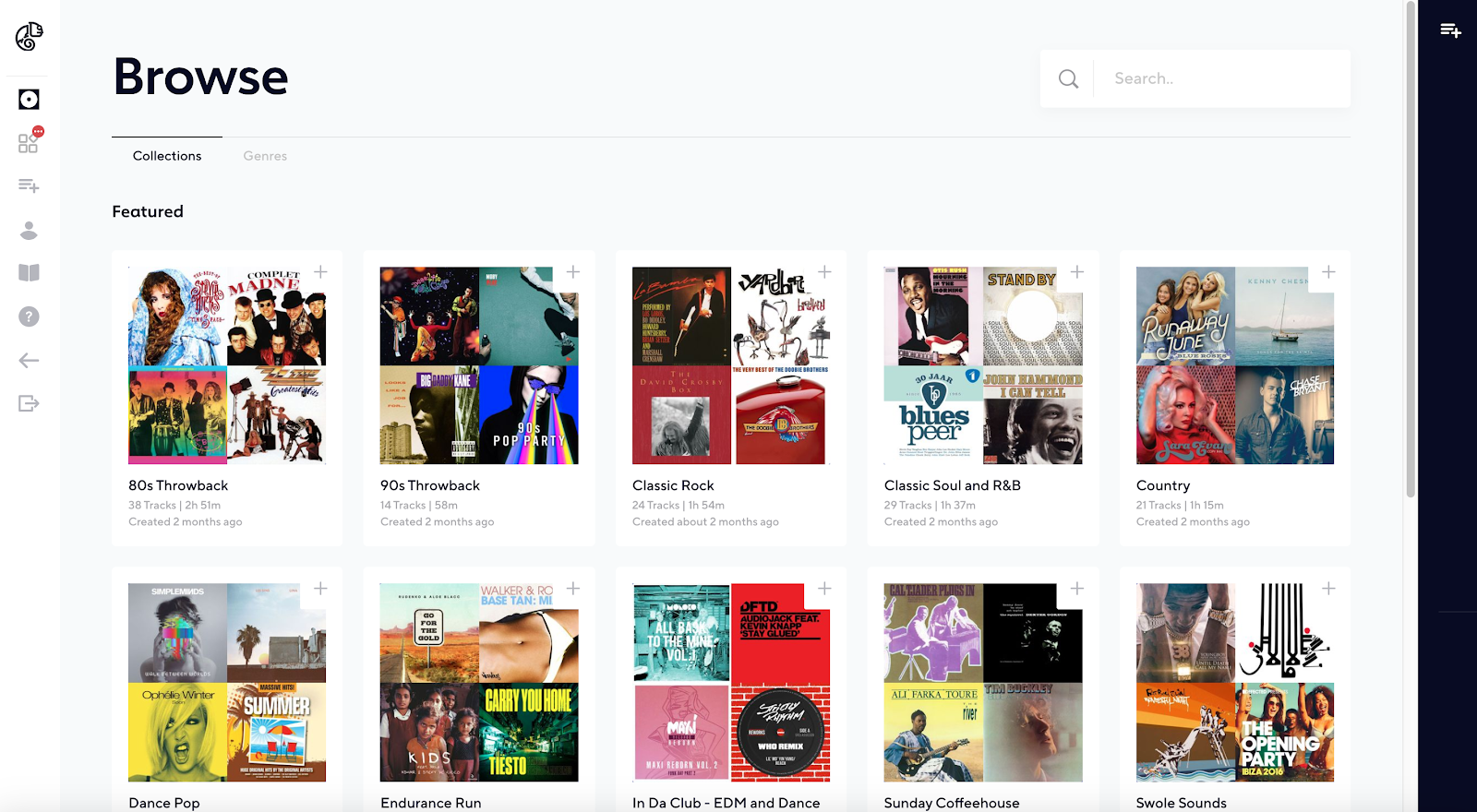1477x812 pixels.
Task: Open the Dance Pop cover art
Action: (227, 683)
